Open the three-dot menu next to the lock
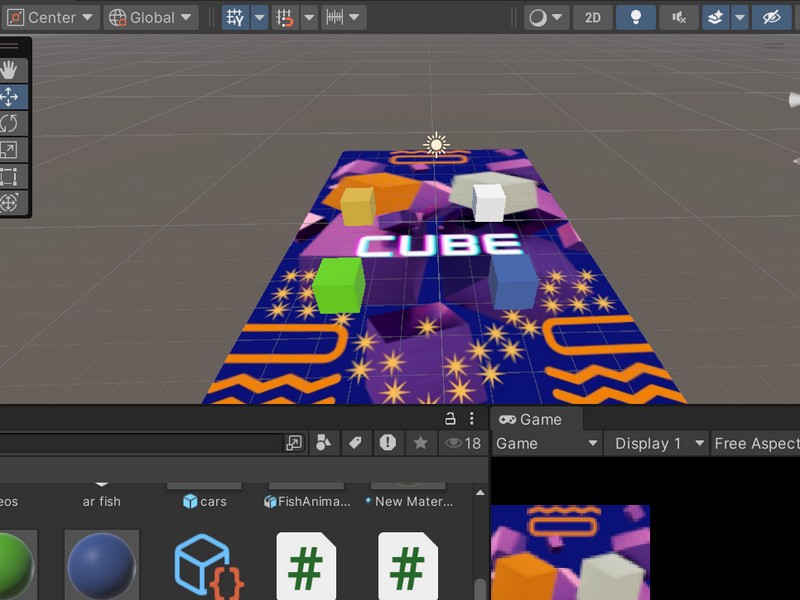 [x=472, y=418]
